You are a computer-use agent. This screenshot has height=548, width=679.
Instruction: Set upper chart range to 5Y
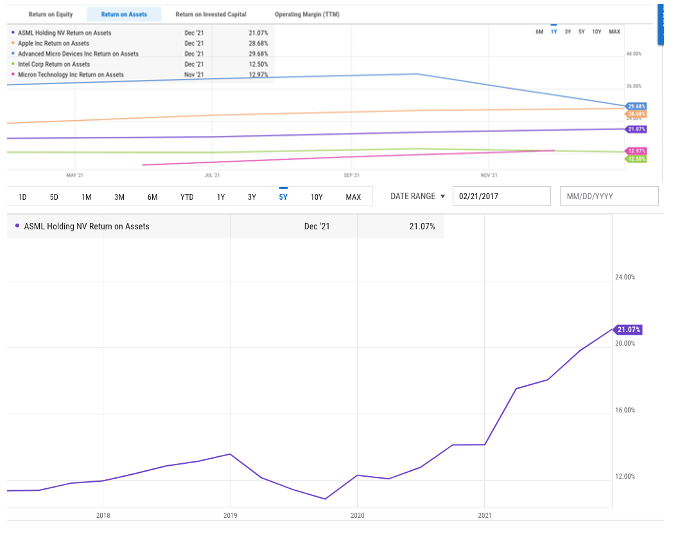(582, 32)
